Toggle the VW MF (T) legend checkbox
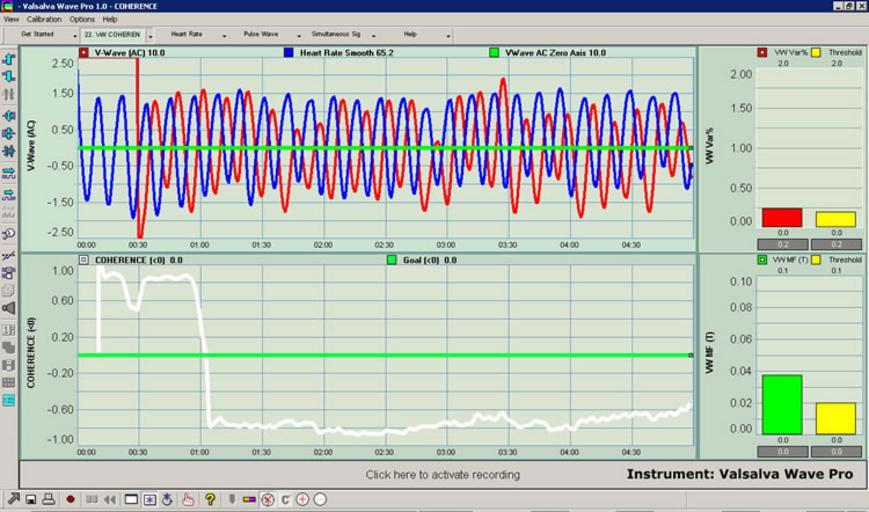This screenshot has width=869, height=512. pos(762,260)
